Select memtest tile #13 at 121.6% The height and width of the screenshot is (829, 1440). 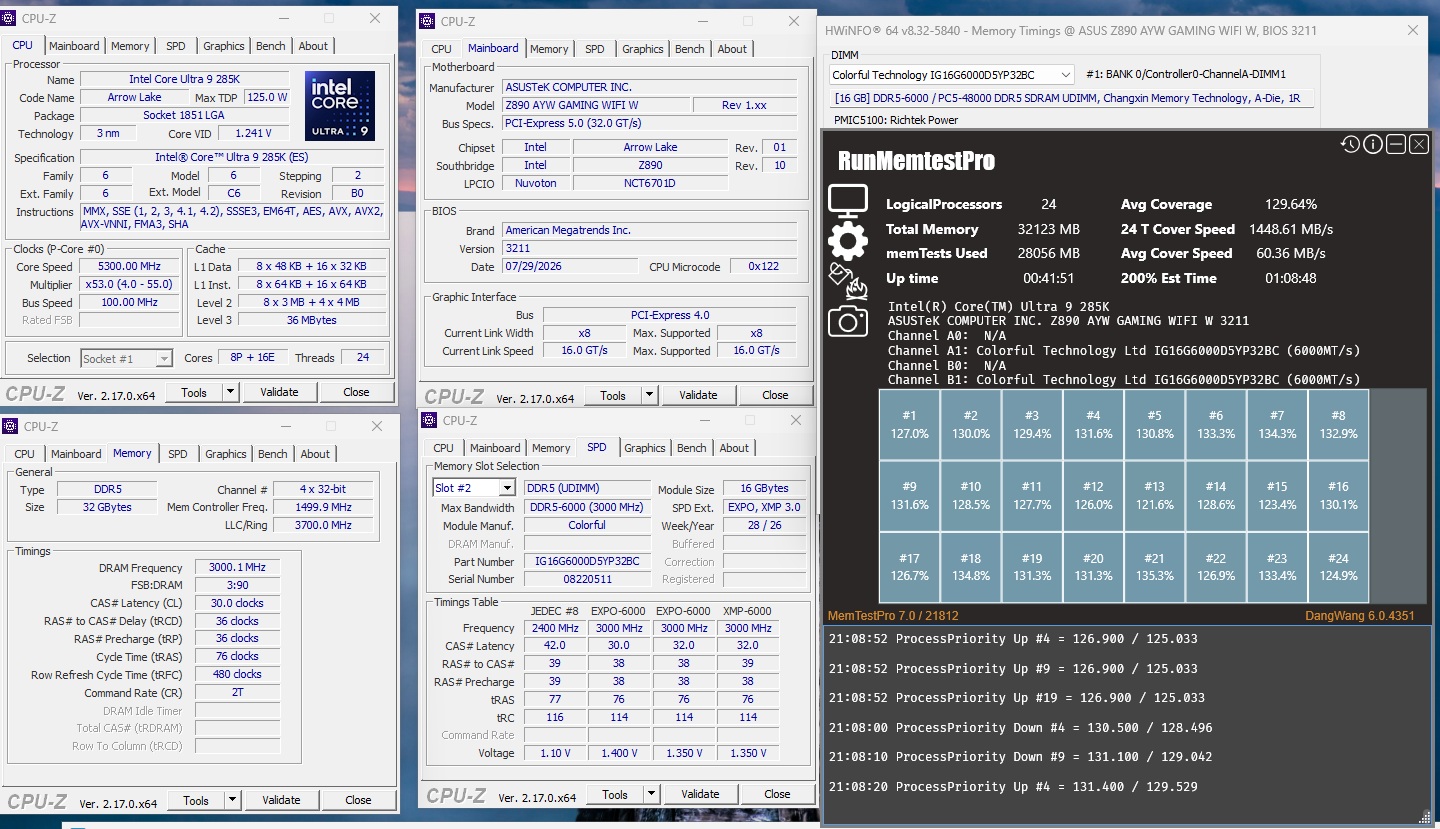(1154, 496)
